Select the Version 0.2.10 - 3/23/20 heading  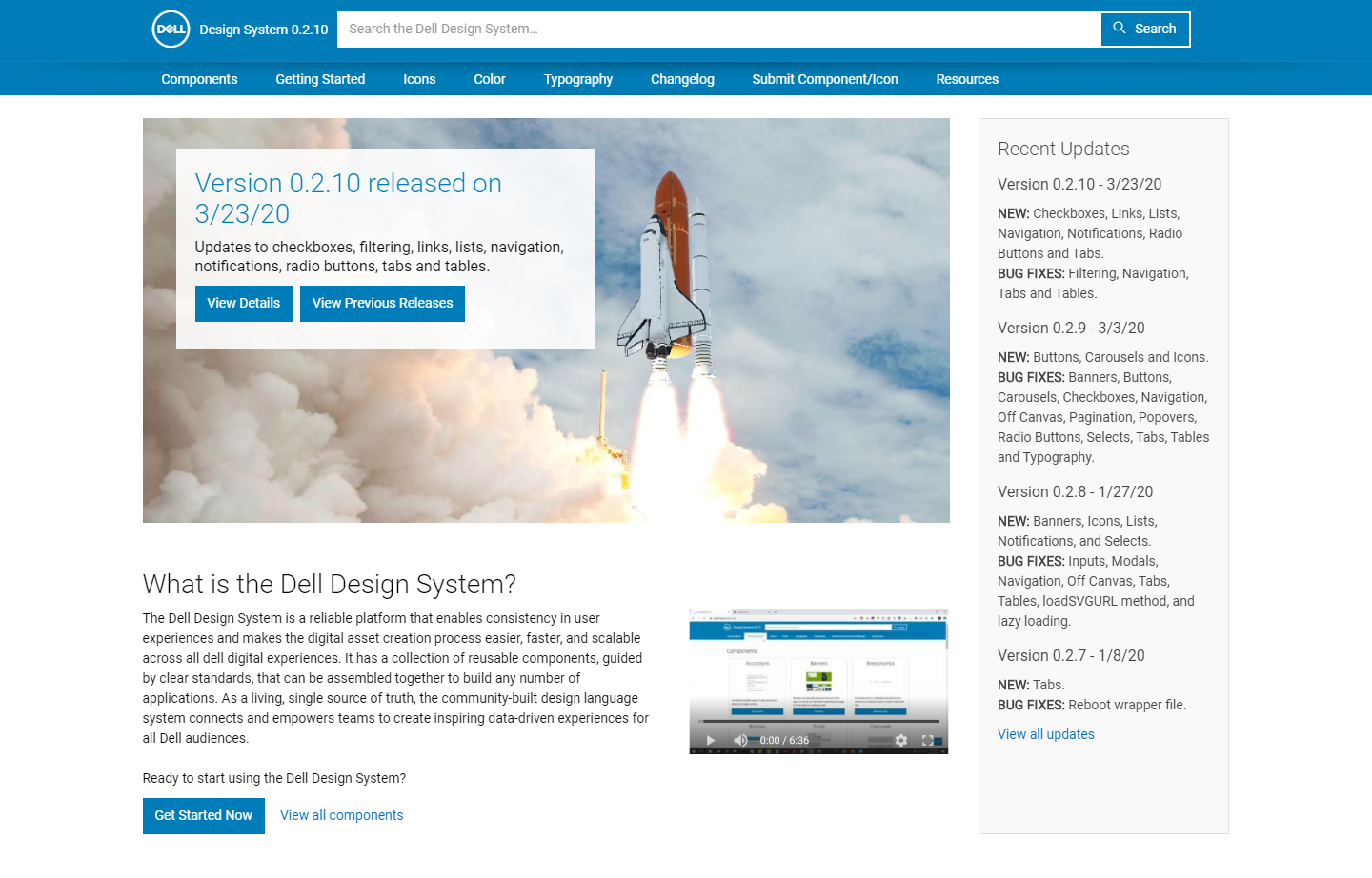1079,184
